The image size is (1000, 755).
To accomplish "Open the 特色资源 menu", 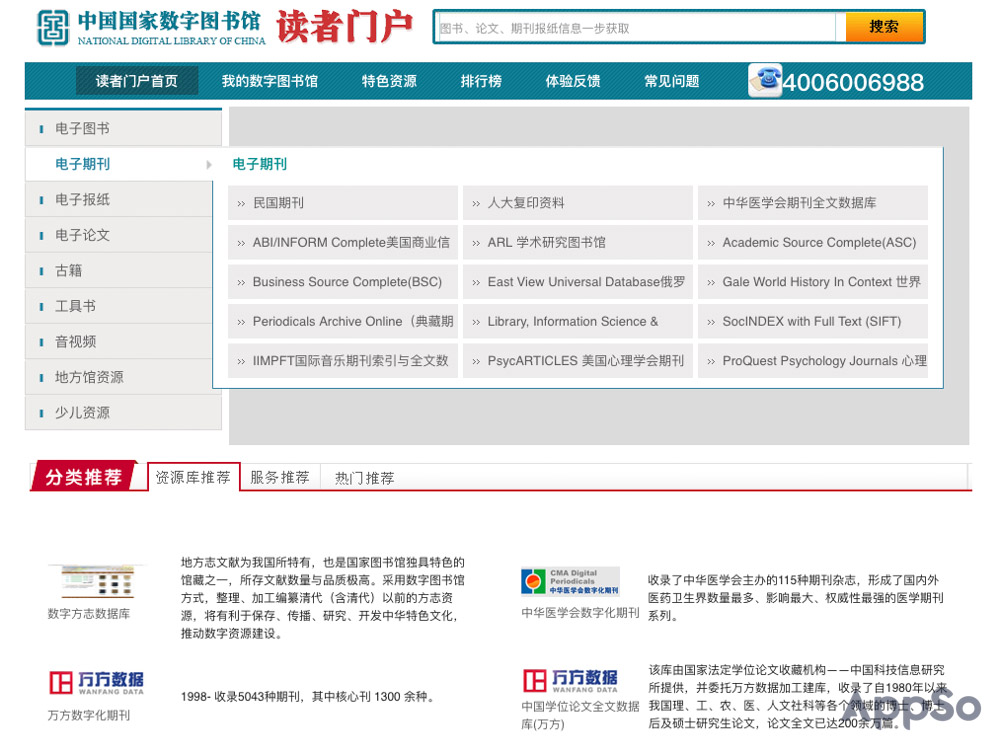I will tap(389, 81).
